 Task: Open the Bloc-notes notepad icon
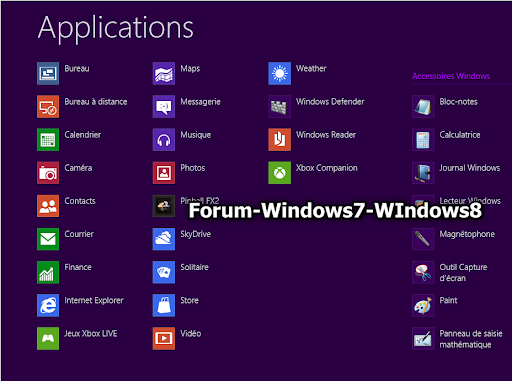(423, 106)
